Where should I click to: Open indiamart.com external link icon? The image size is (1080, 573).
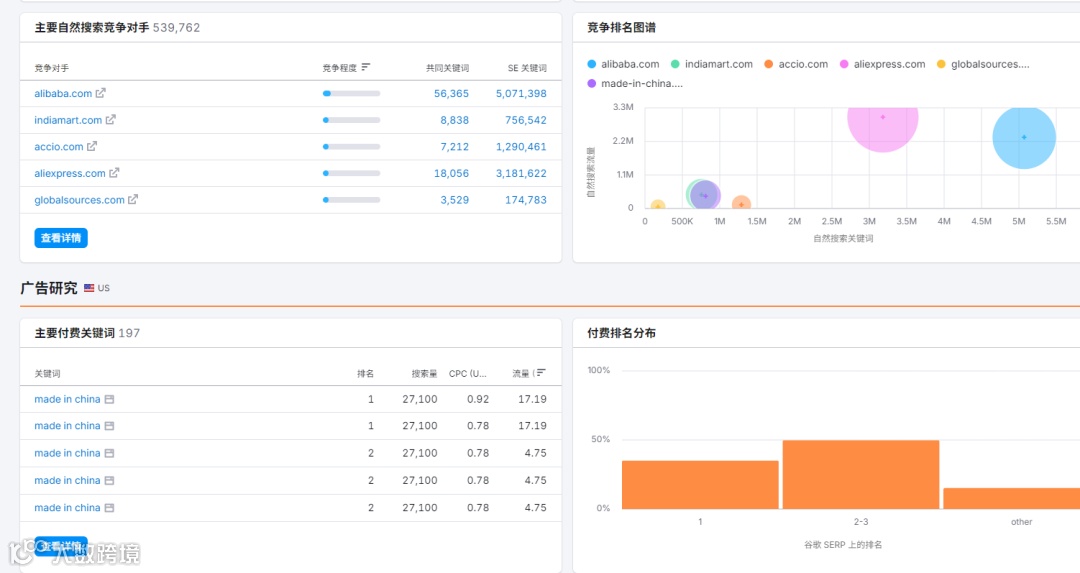click(x=110, y=120)
